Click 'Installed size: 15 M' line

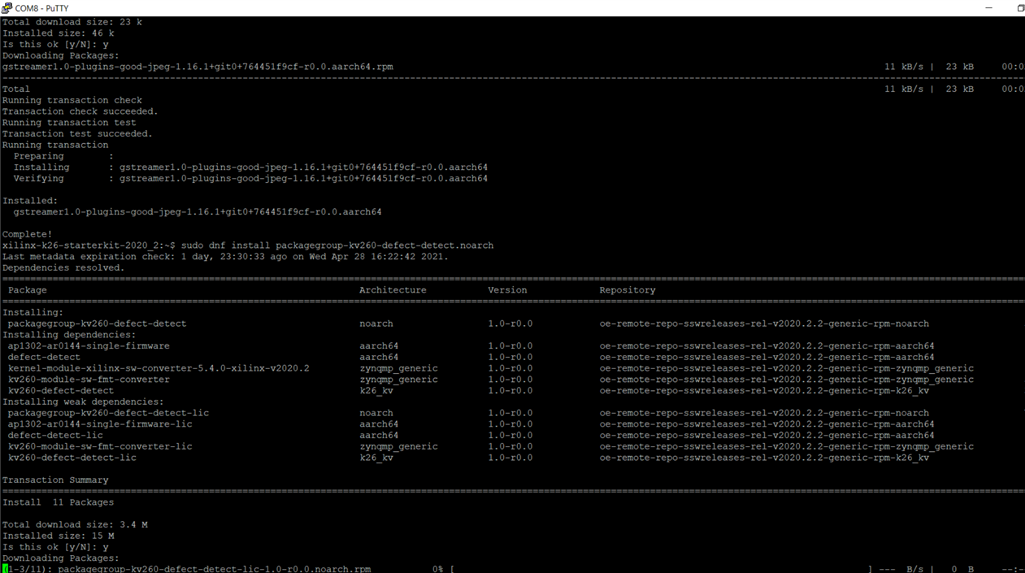coord(58,536)
